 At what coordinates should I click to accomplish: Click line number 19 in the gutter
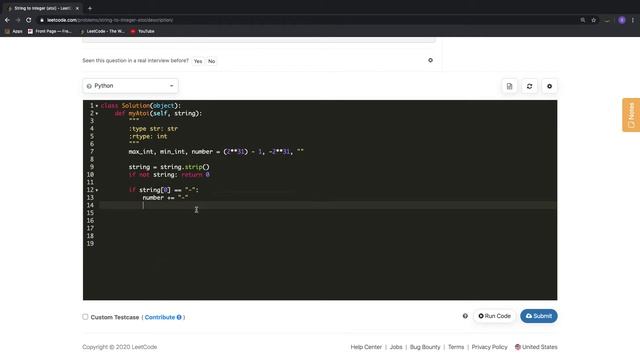(90, 244)
